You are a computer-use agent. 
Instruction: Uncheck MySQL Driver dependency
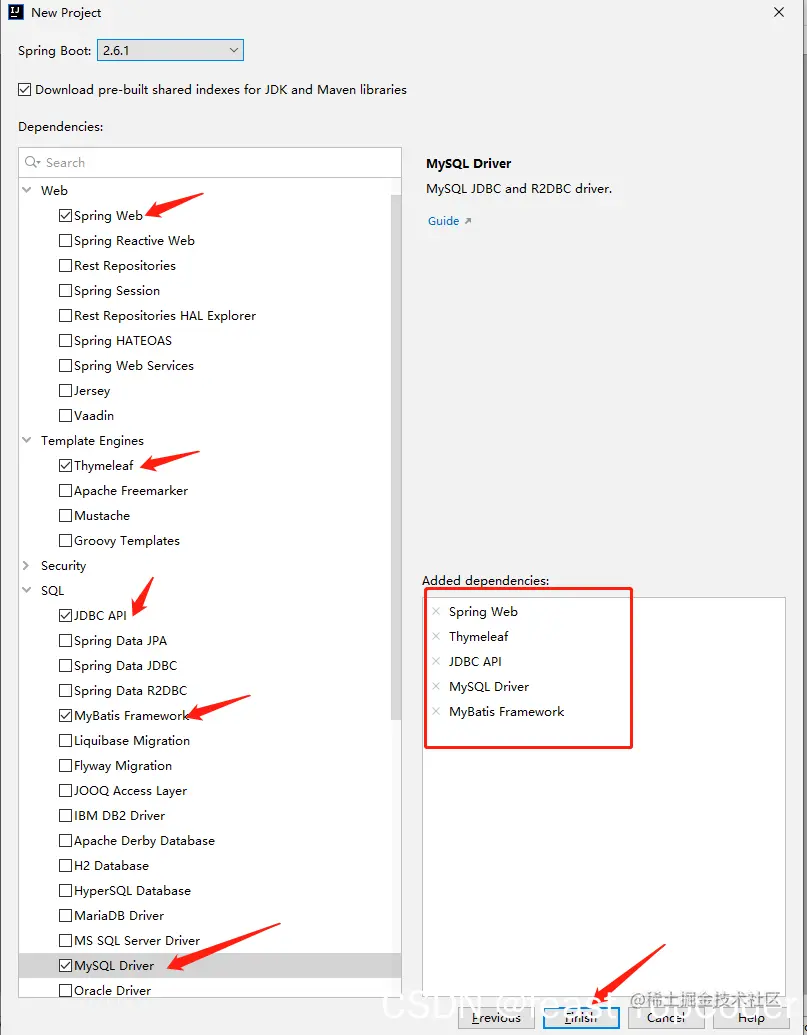[x=65, y=965]
